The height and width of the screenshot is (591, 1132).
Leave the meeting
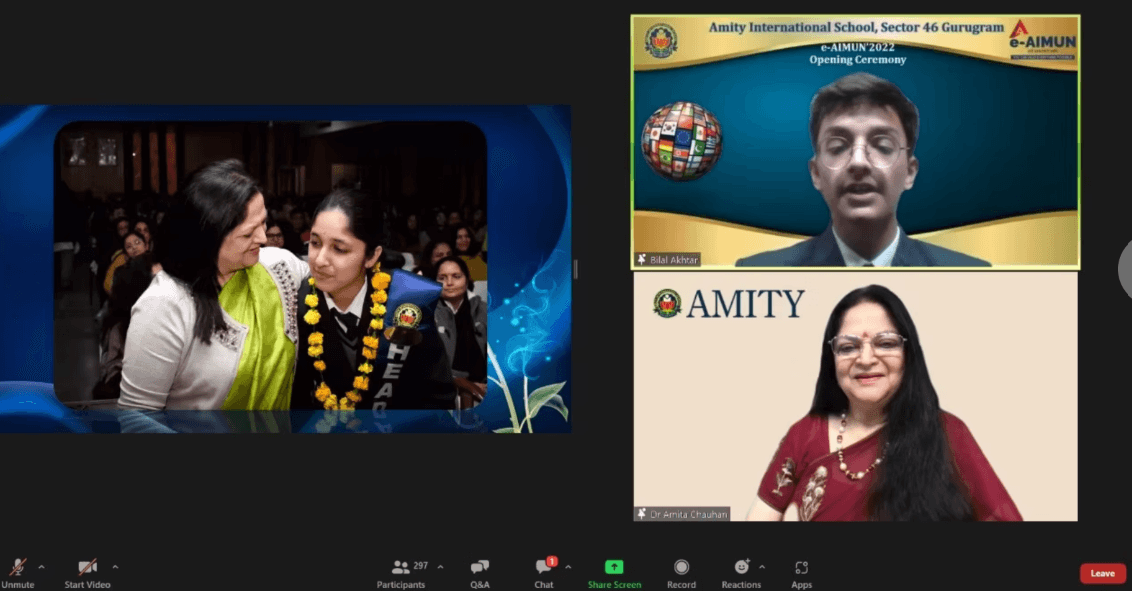coord(1102,573)
